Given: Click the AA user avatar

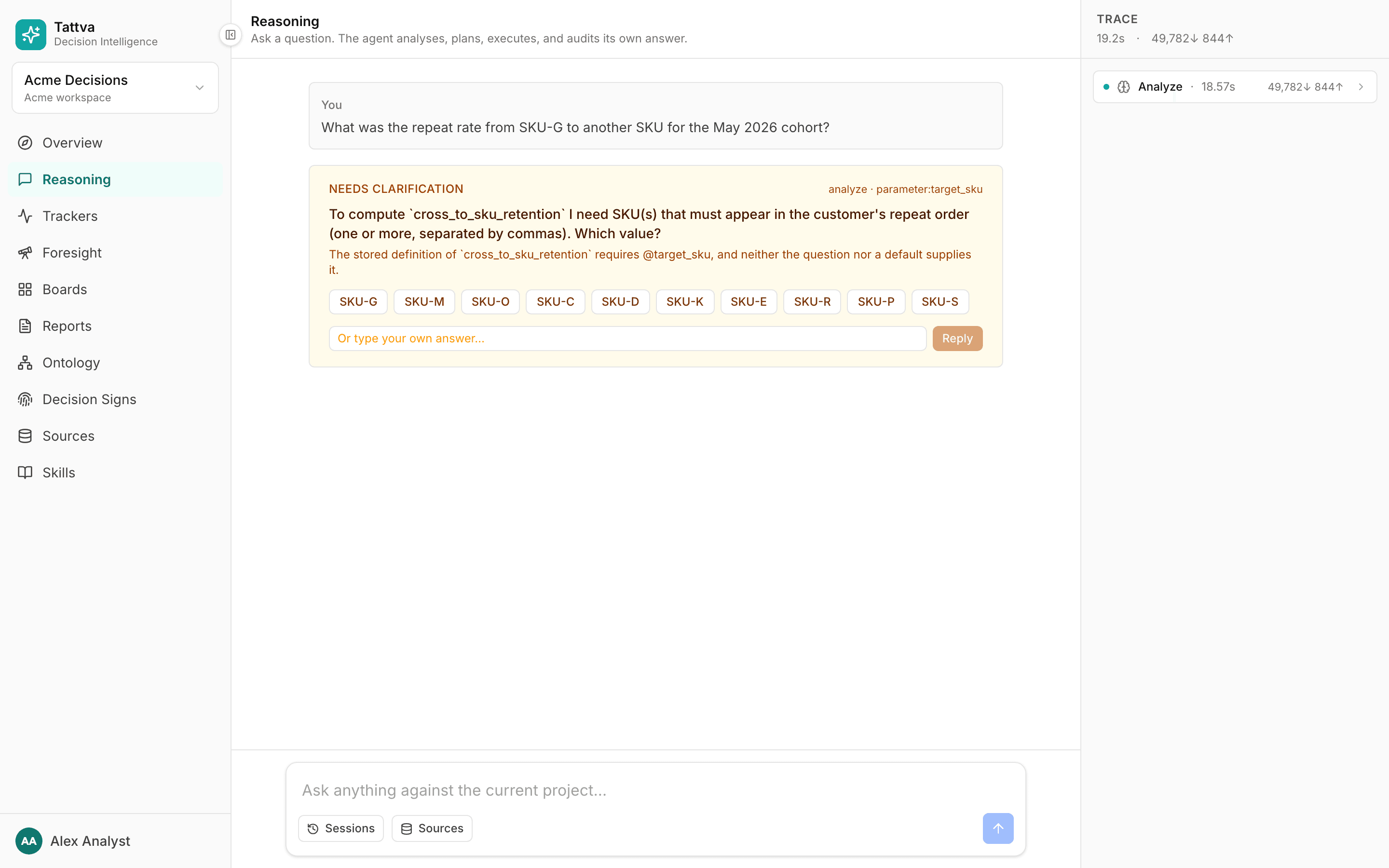Looking at the screenshot, I should [29, 841].
